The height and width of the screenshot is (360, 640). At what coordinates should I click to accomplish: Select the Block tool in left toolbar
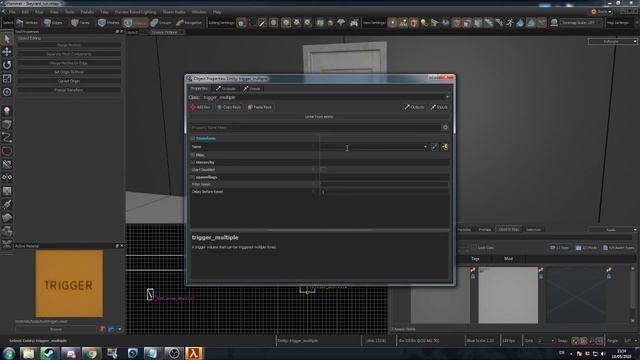point(7,124)
